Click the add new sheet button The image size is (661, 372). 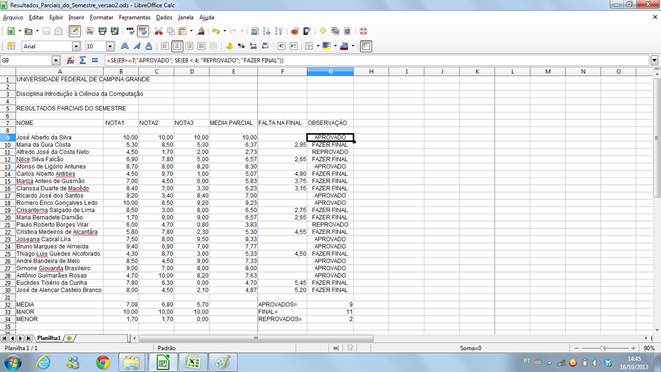pos(70,338)
